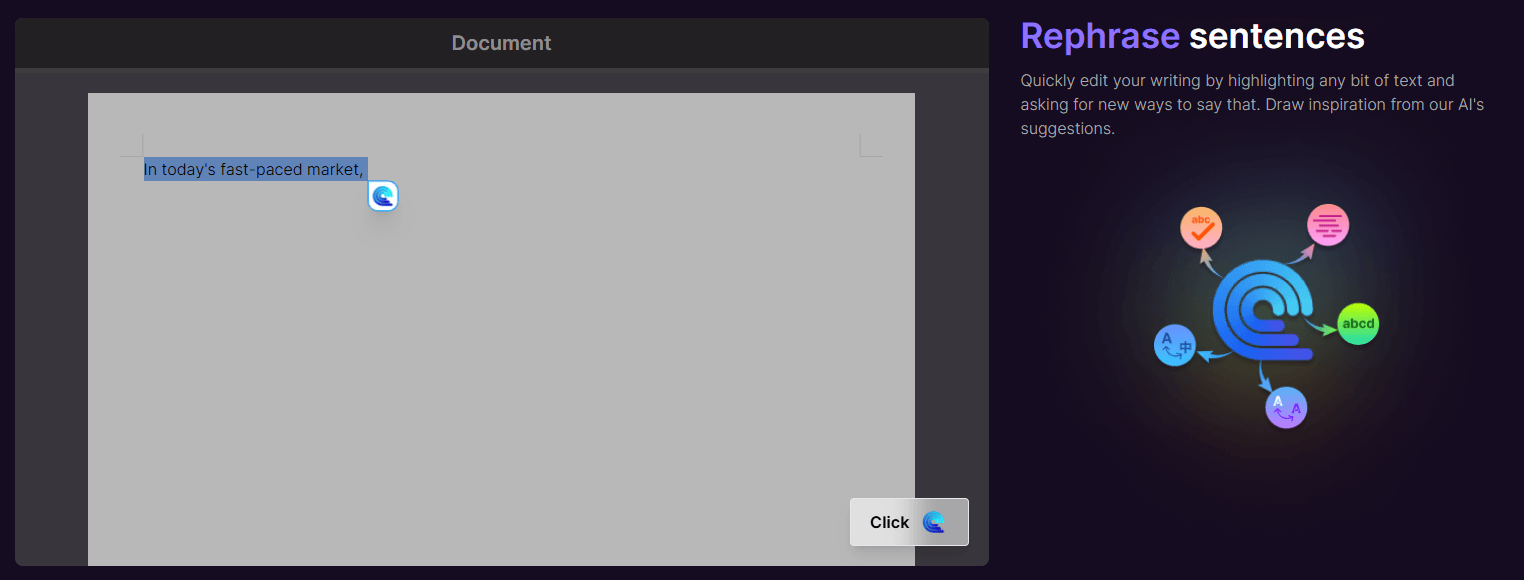The image size is (1524, 580).
Task: Click the Document title bar
Action: 500,43
